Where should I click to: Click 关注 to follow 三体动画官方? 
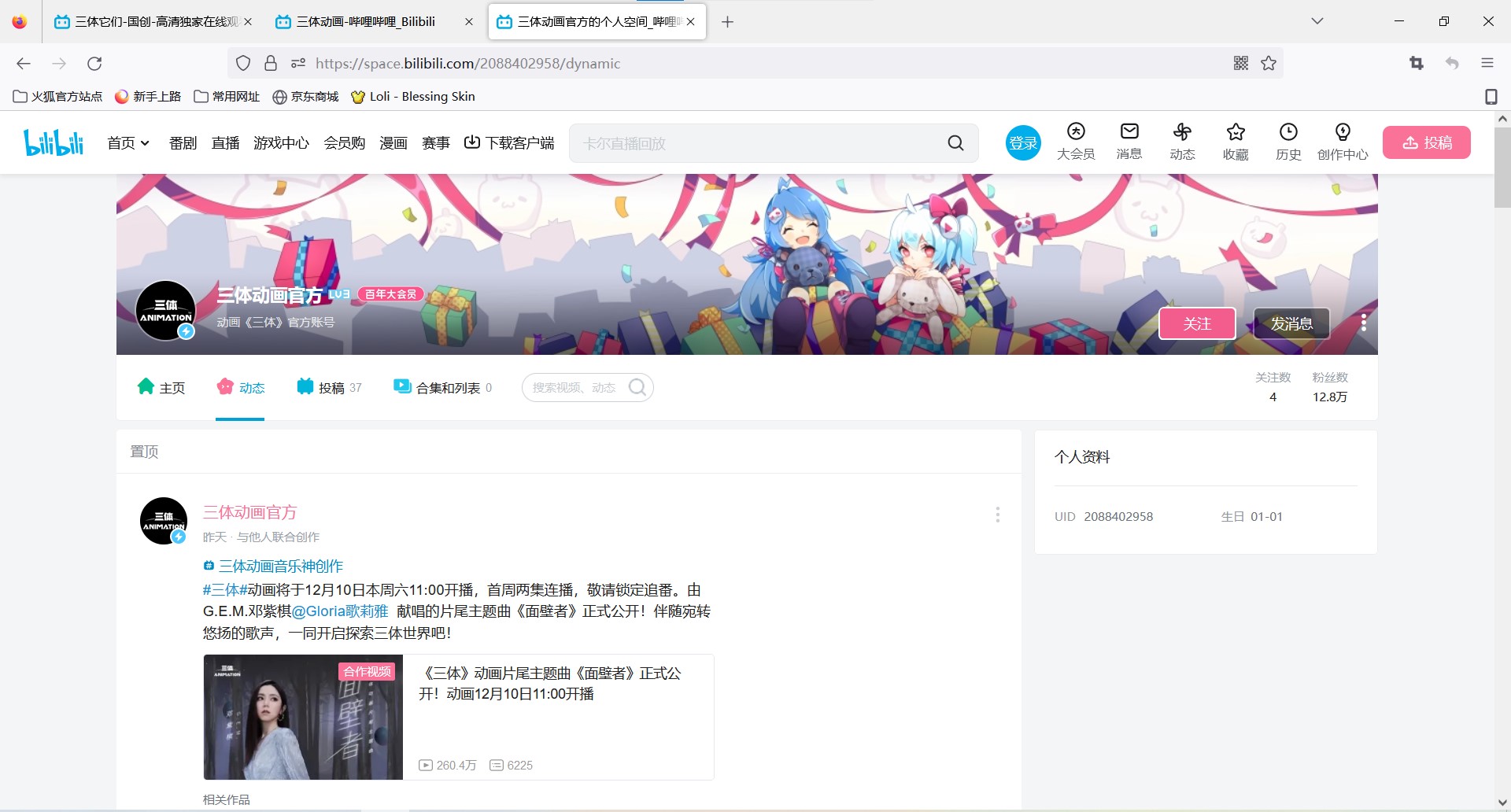coord(1197,323)
